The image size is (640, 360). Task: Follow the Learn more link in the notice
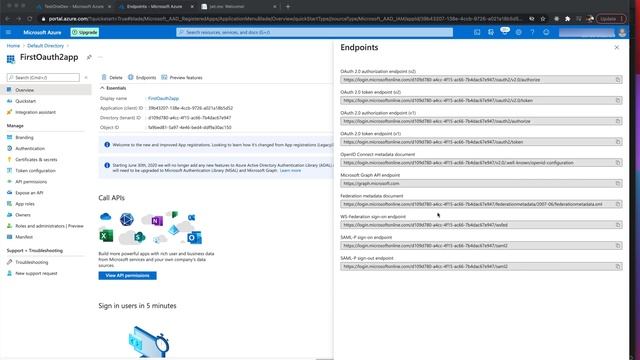point(290,170)
